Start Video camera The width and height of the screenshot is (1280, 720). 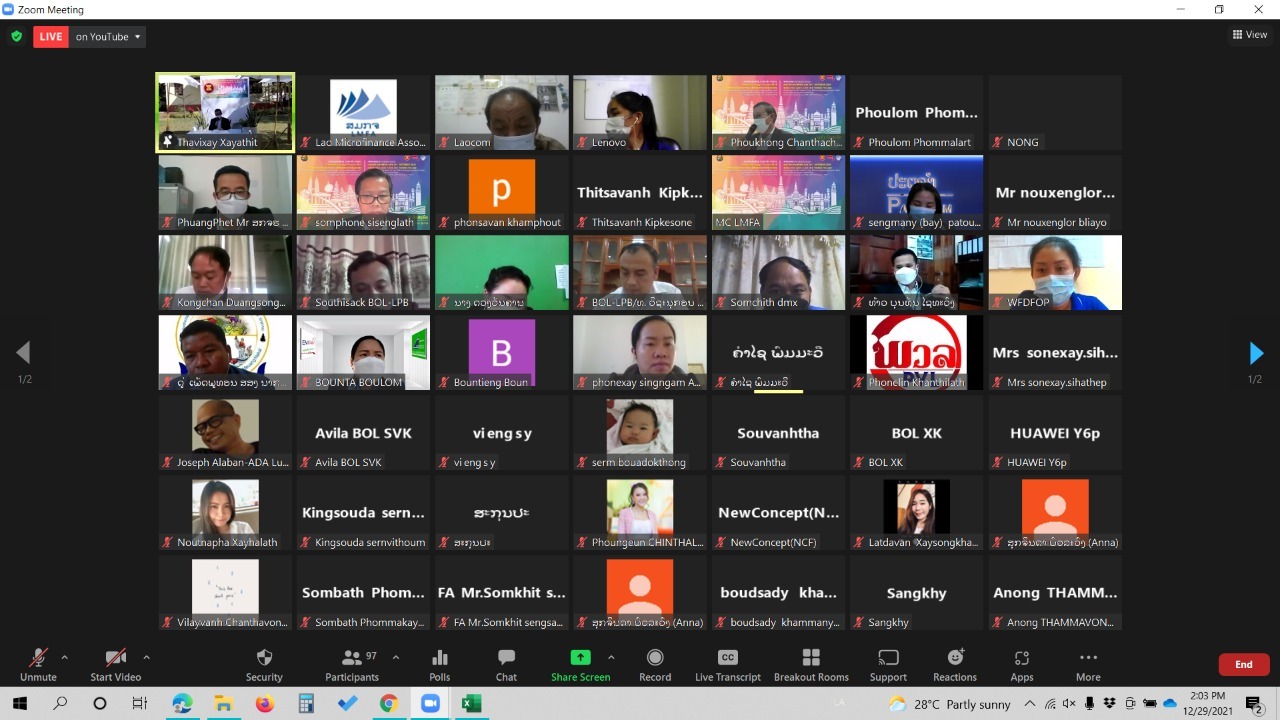pos(115,664)
